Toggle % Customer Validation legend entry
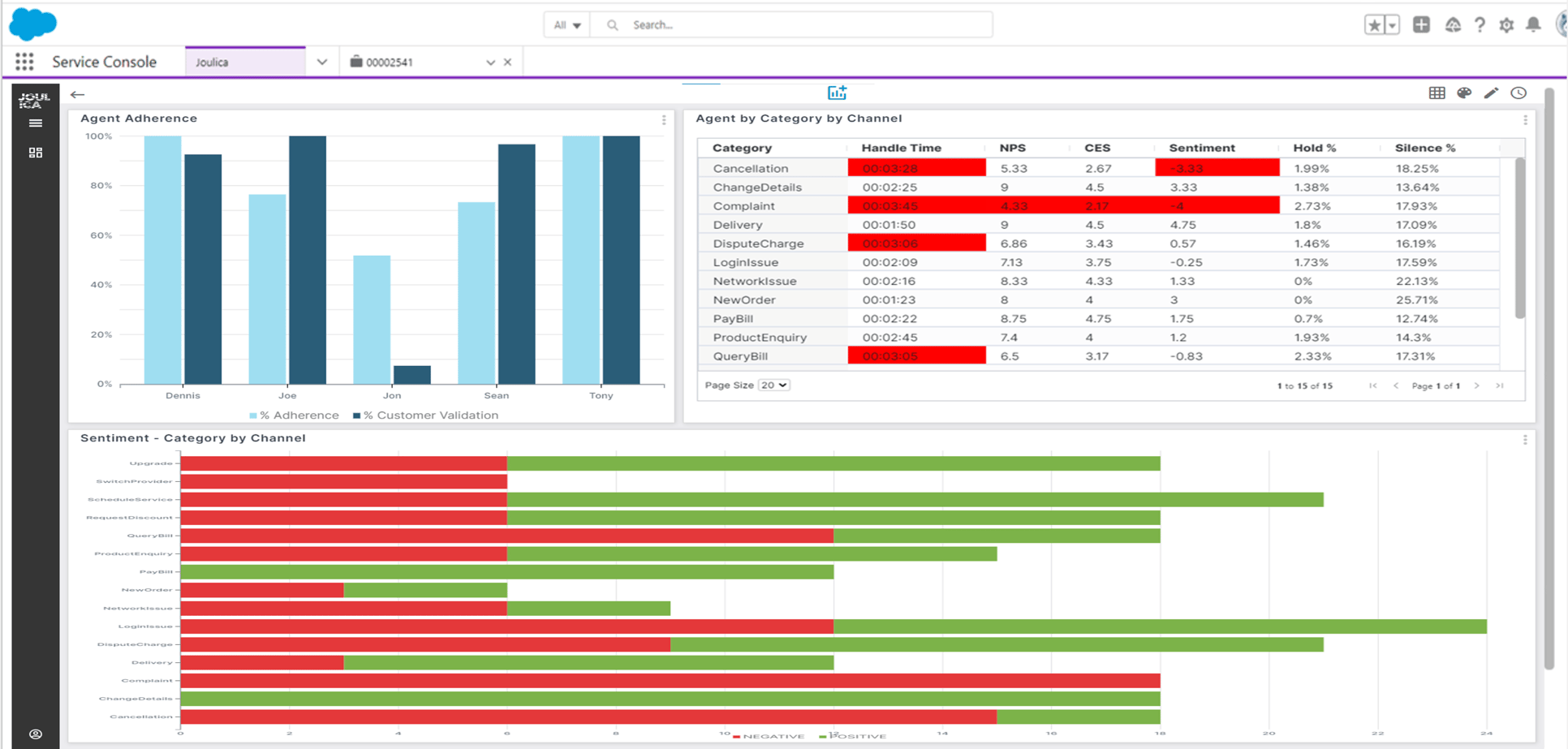 [425, 415]
